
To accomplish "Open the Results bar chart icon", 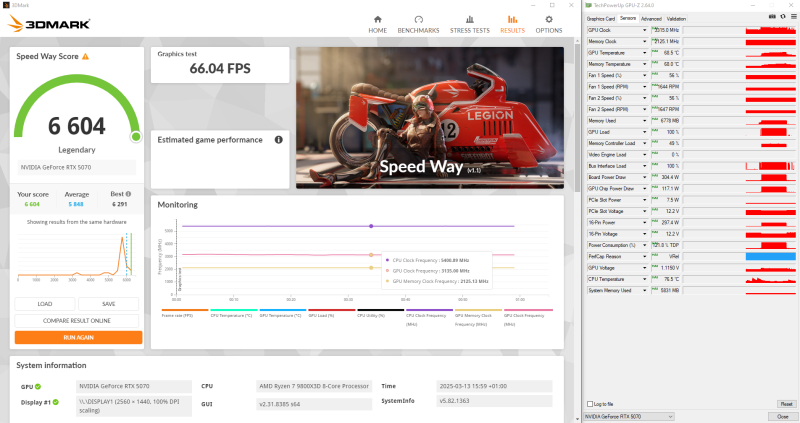I will pos(512,19).
